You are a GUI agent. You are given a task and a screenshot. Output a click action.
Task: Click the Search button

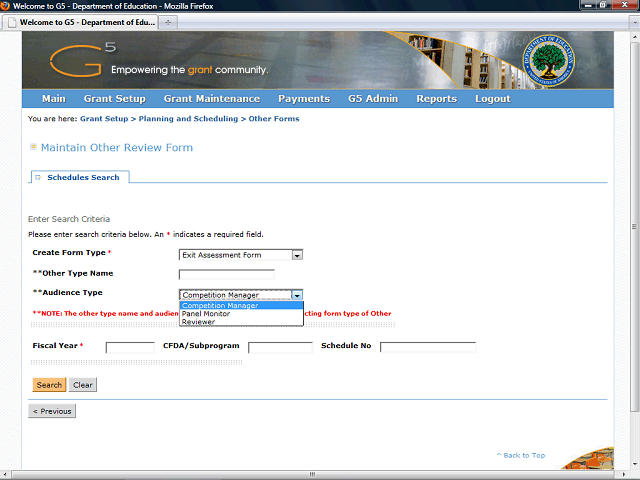coord(49,385)
